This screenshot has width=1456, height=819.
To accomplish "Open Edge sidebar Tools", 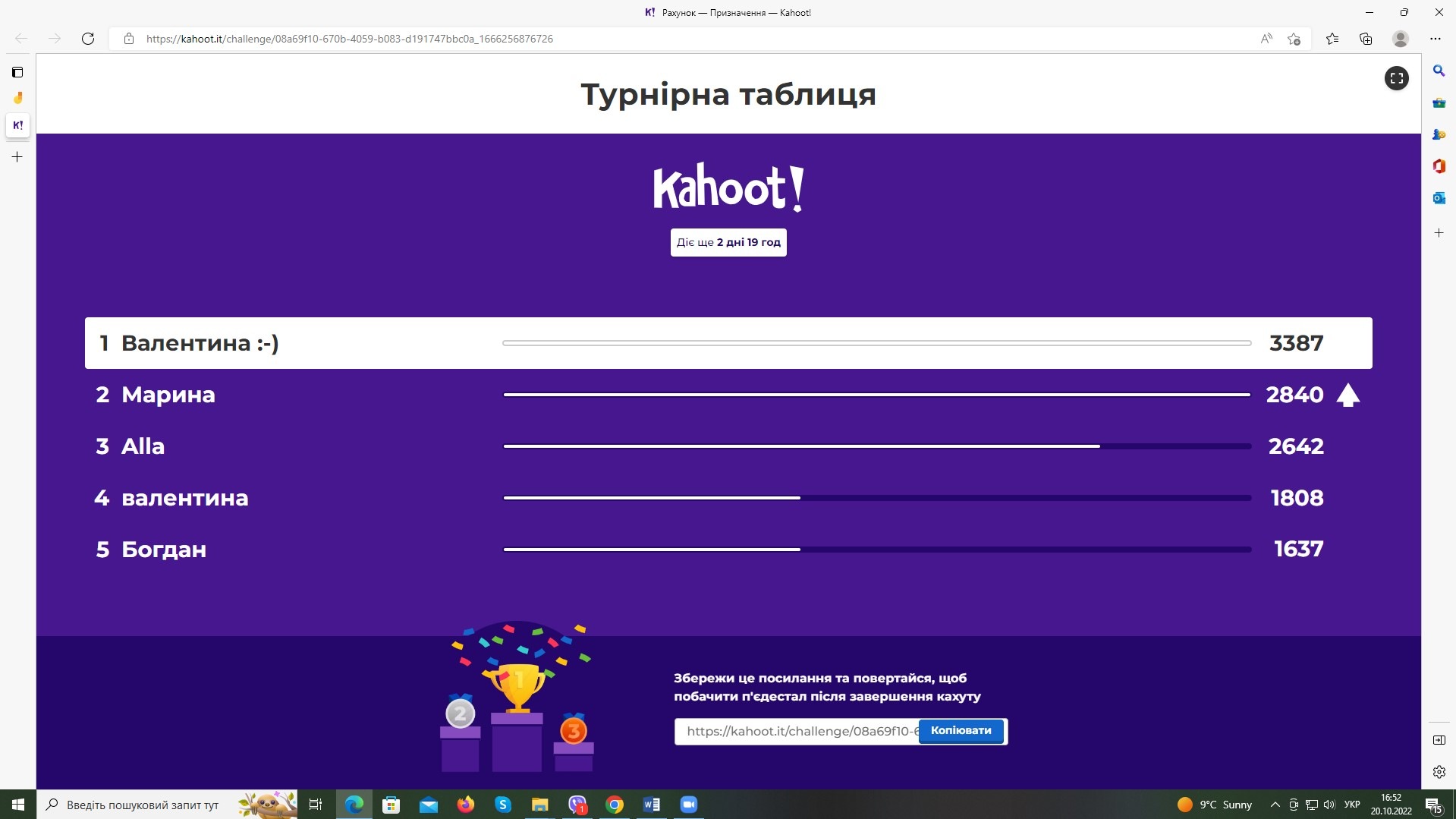I will [x=1439, y=102].
